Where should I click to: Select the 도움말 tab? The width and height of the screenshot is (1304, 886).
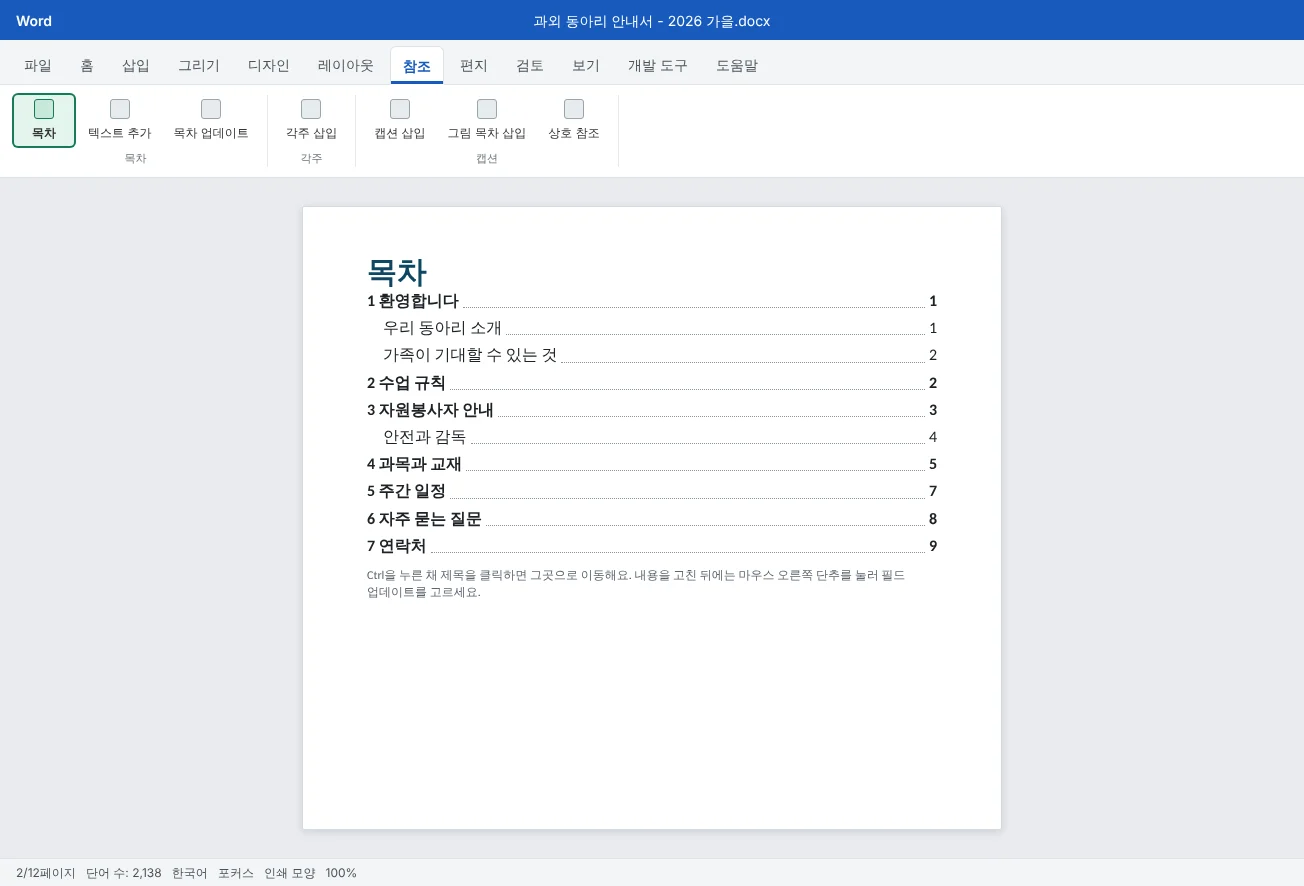737,66
